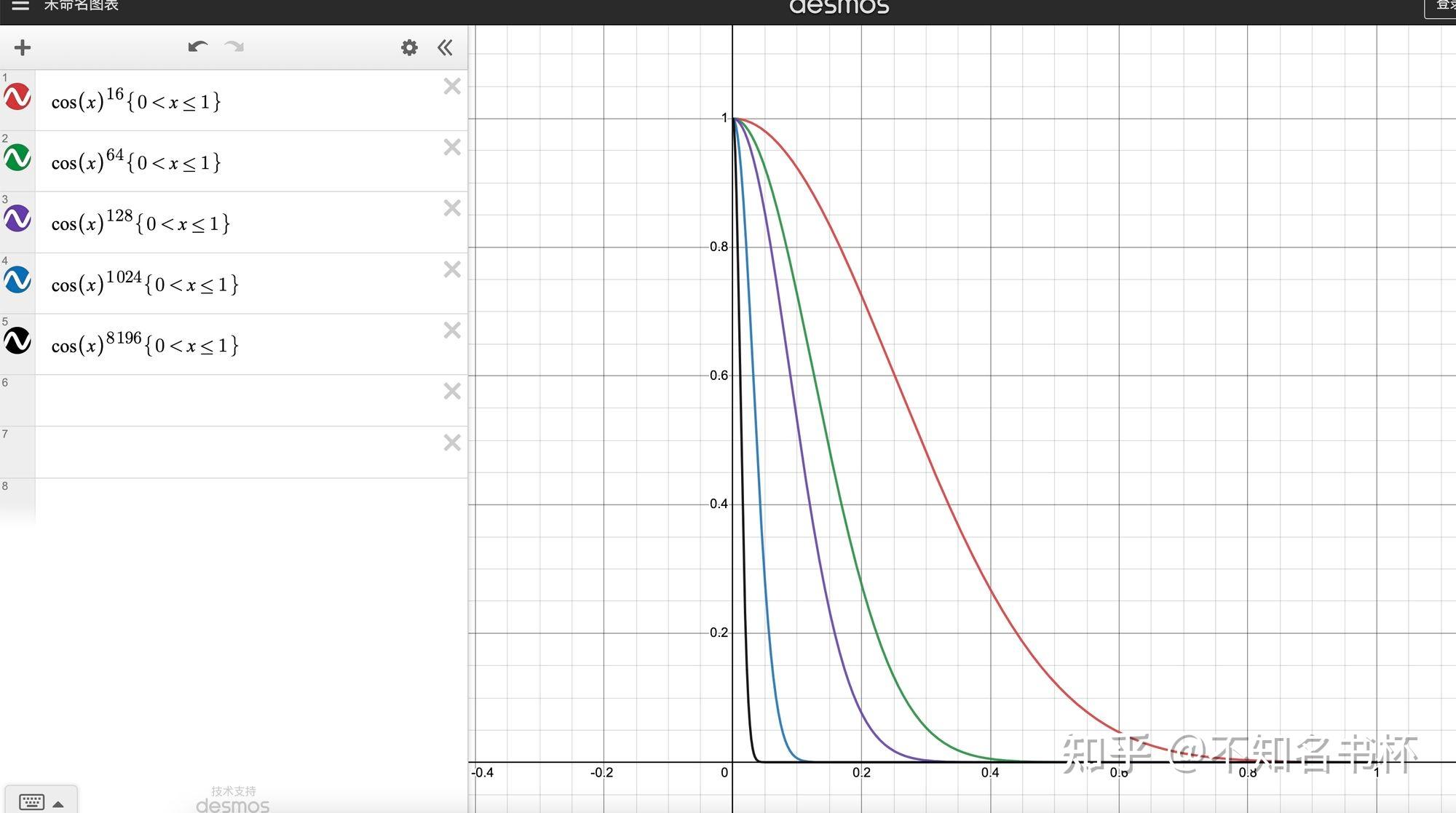This screenshot has width=1456, height=813.
Task: Delete empty expression row 6
Action: [452, 392]
